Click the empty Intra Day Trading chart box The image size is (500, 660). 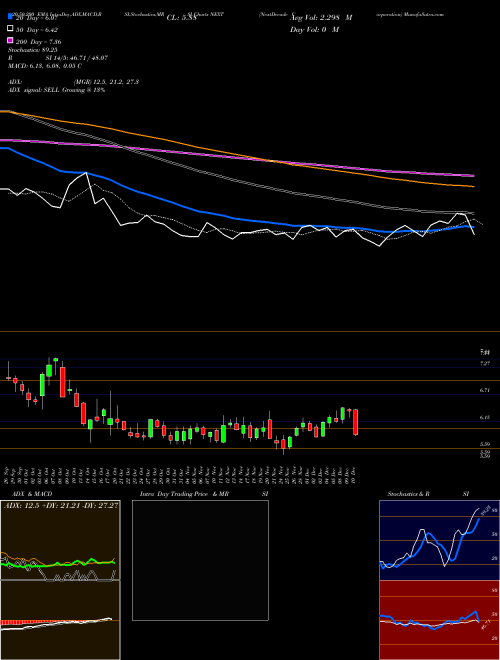pyautogui.click(x=200, y=560)
